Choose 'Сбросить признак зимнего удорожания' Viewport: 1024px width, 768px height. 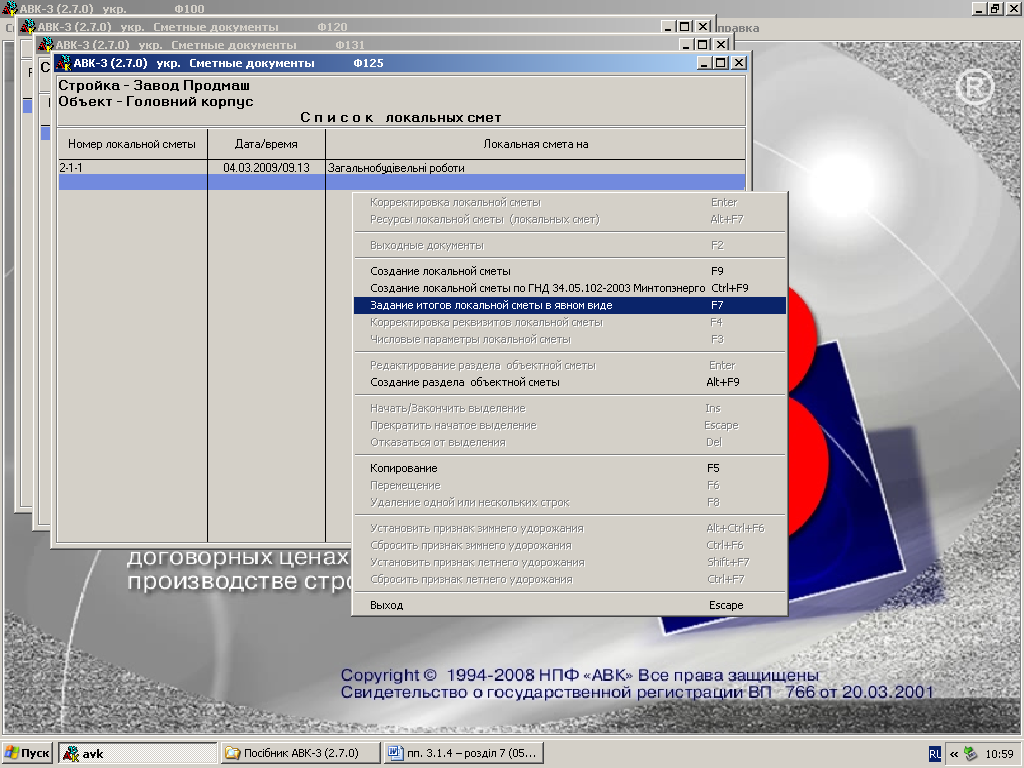[569, 545]
